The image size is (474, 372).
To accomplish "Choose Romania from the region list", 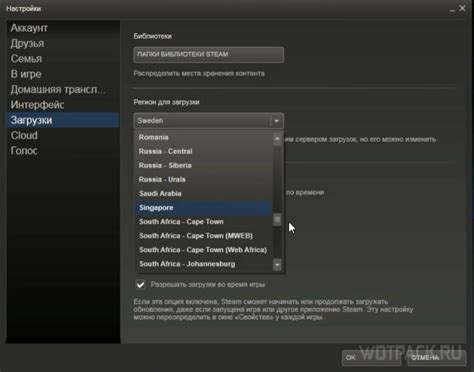I will 203,137.
